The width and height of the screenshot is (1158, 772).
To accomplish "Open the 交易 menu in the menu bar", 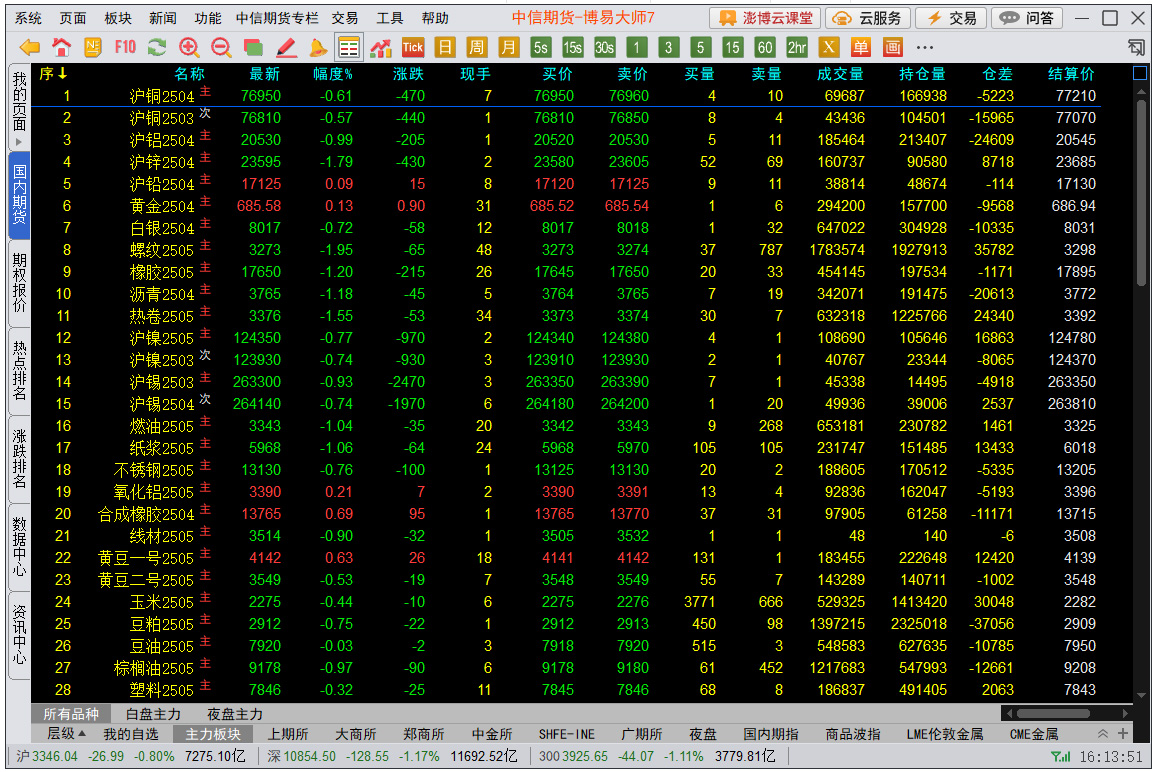I will coord(345,18).
